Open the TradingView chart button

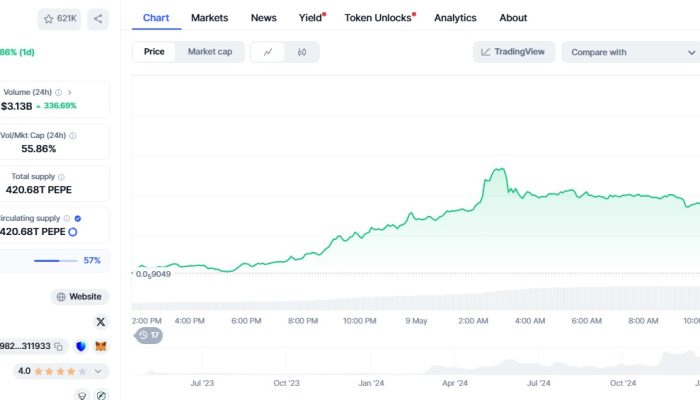click(x=513, y=52)
